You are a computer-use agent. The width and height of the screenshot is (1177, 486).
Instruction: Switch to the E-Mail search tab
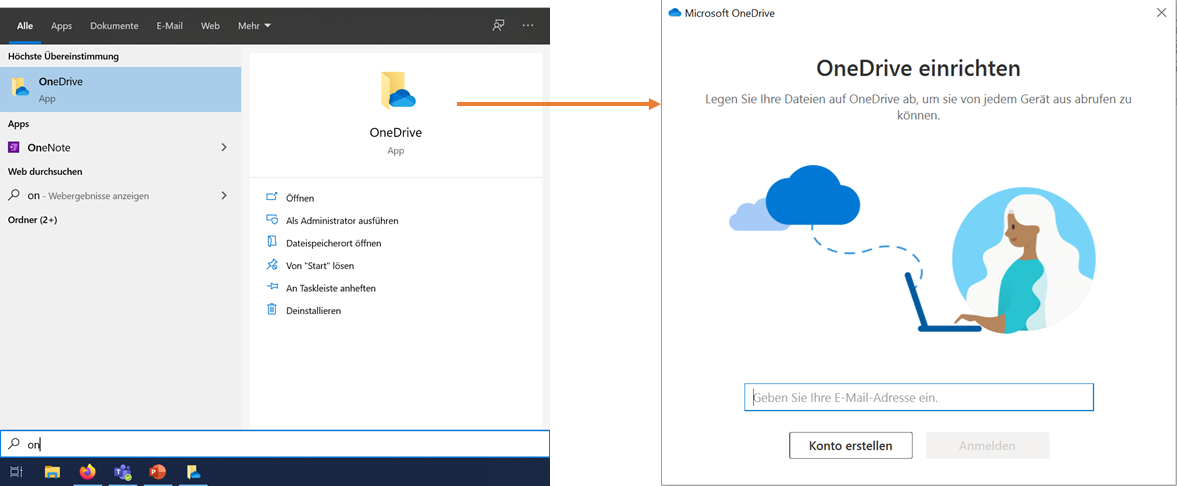click(170, 26)
